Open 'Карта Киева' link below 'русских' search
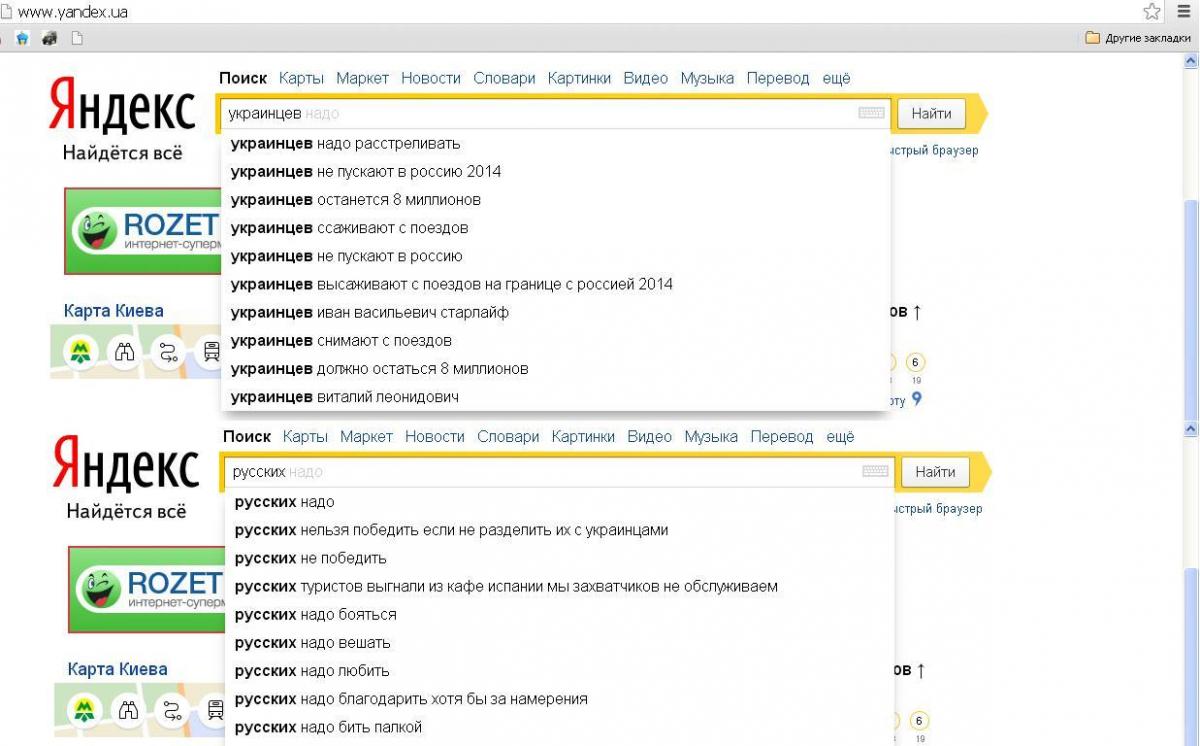Screen dimensions: 1200x746 pyautogui.click(x=117, y=669)
